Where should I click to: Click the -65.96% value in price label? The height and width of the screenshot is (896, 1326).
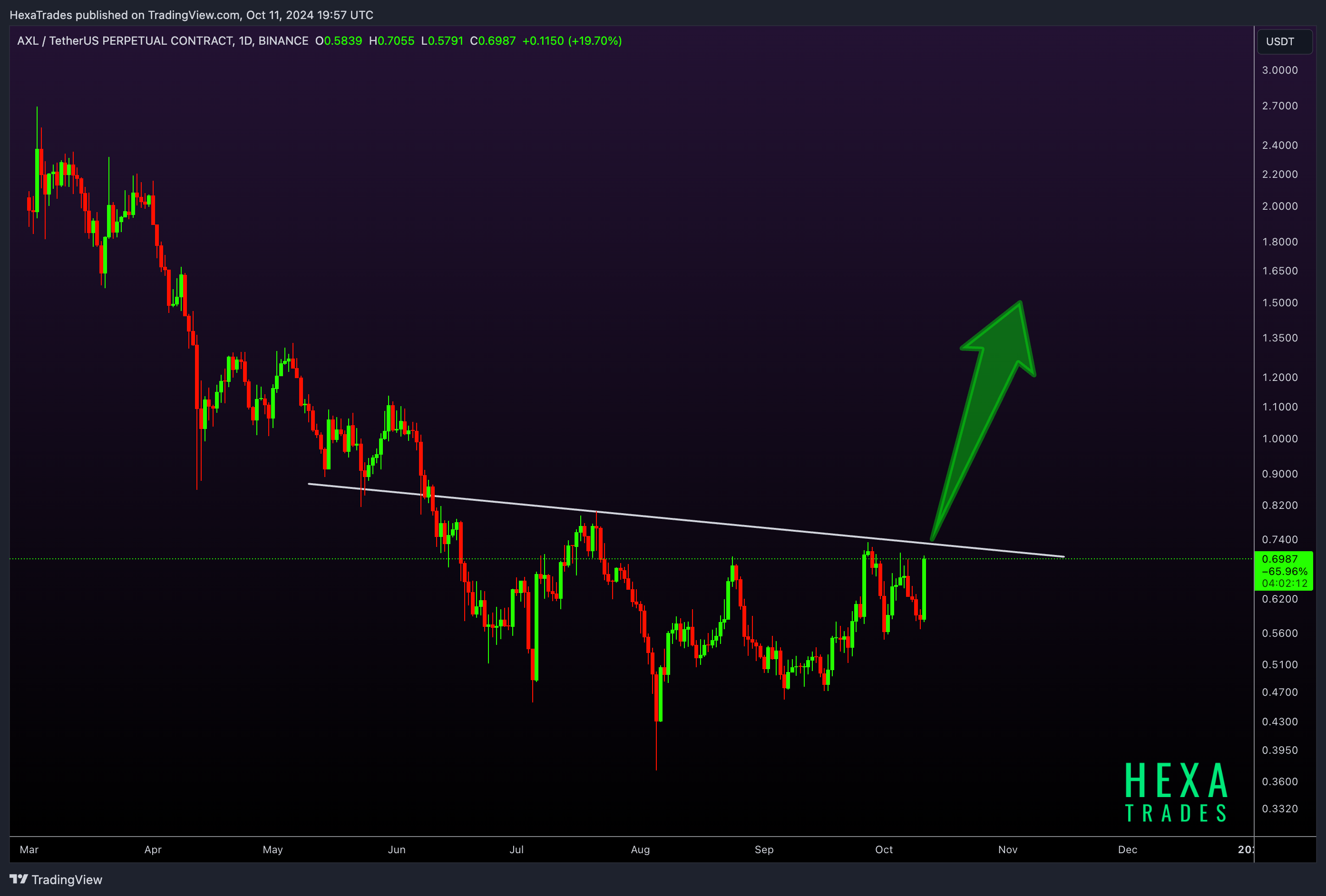(x=1284, y=571)
